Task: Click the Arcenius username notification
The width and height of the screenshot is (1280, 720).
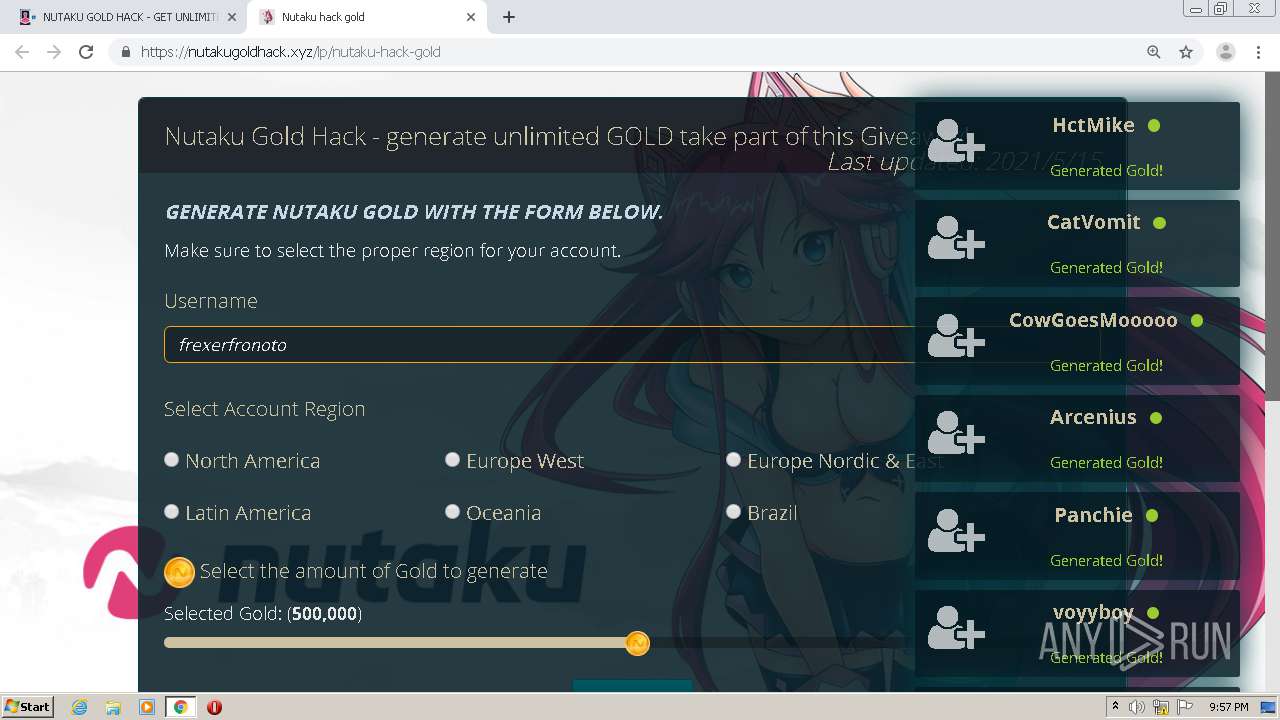Action: click(1093, 417)
